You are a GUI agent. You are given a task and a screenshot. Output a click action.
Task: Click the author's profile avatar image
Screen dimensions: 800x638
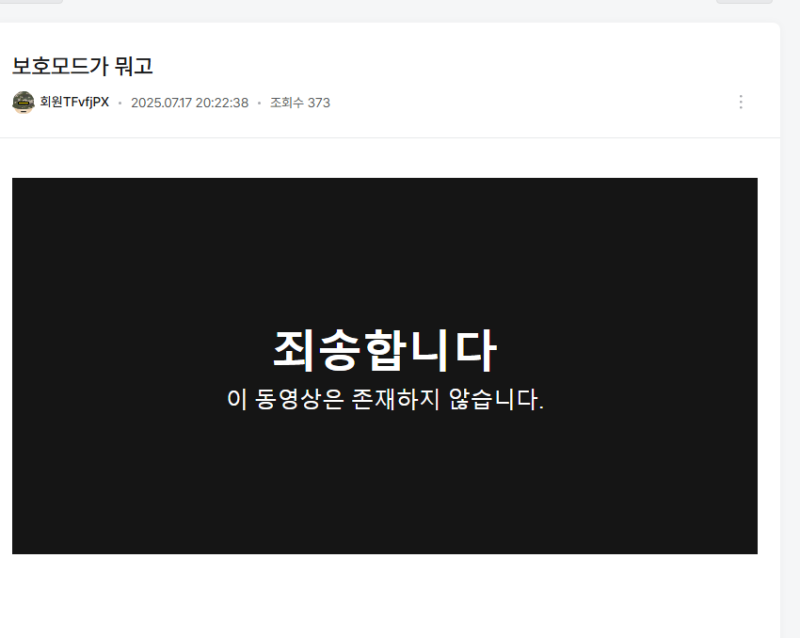(x=23, y=102)
